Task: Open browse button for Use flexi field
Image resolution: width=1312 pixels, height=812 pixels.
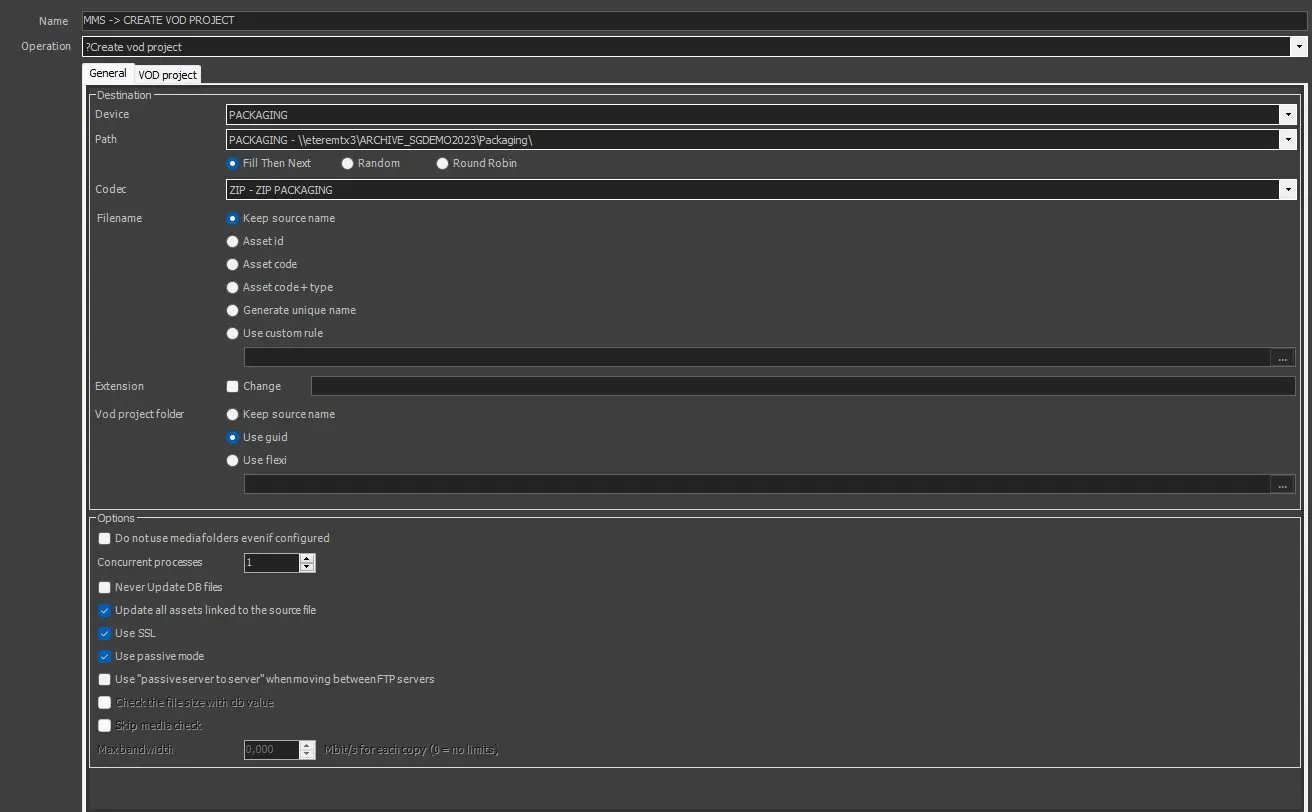Action: pyautogui.click(x=1282, y=484)
